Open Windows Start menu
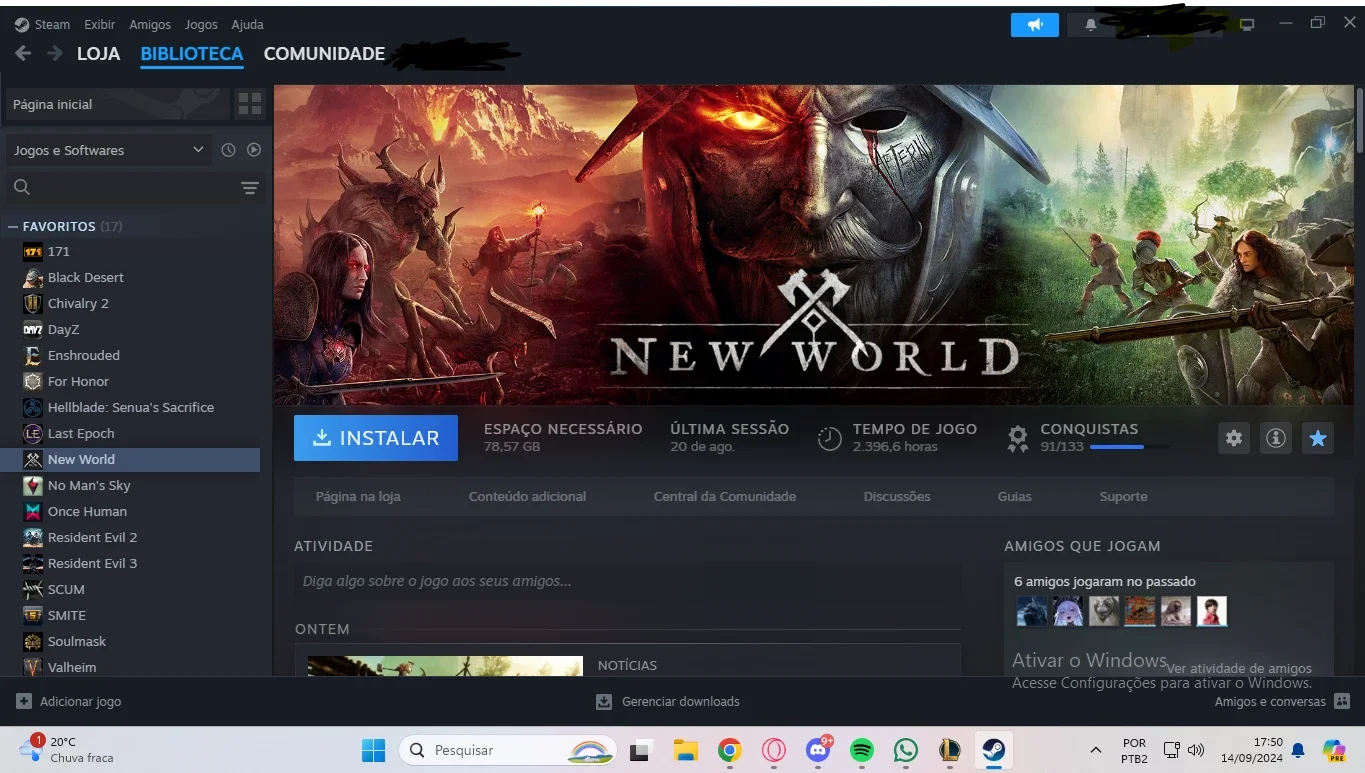This screenshot has width=1365, height=773. [373, 750]
